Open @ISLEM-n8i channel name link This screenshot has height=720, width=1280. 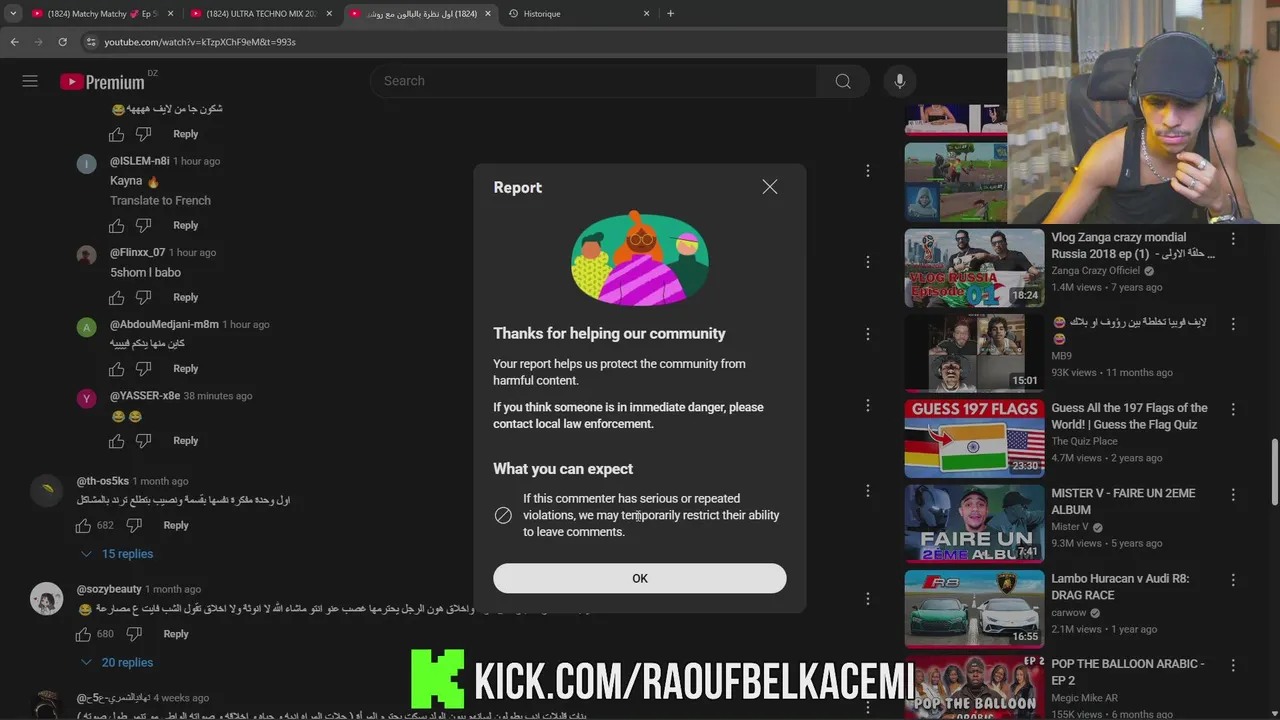coord(139,161)
